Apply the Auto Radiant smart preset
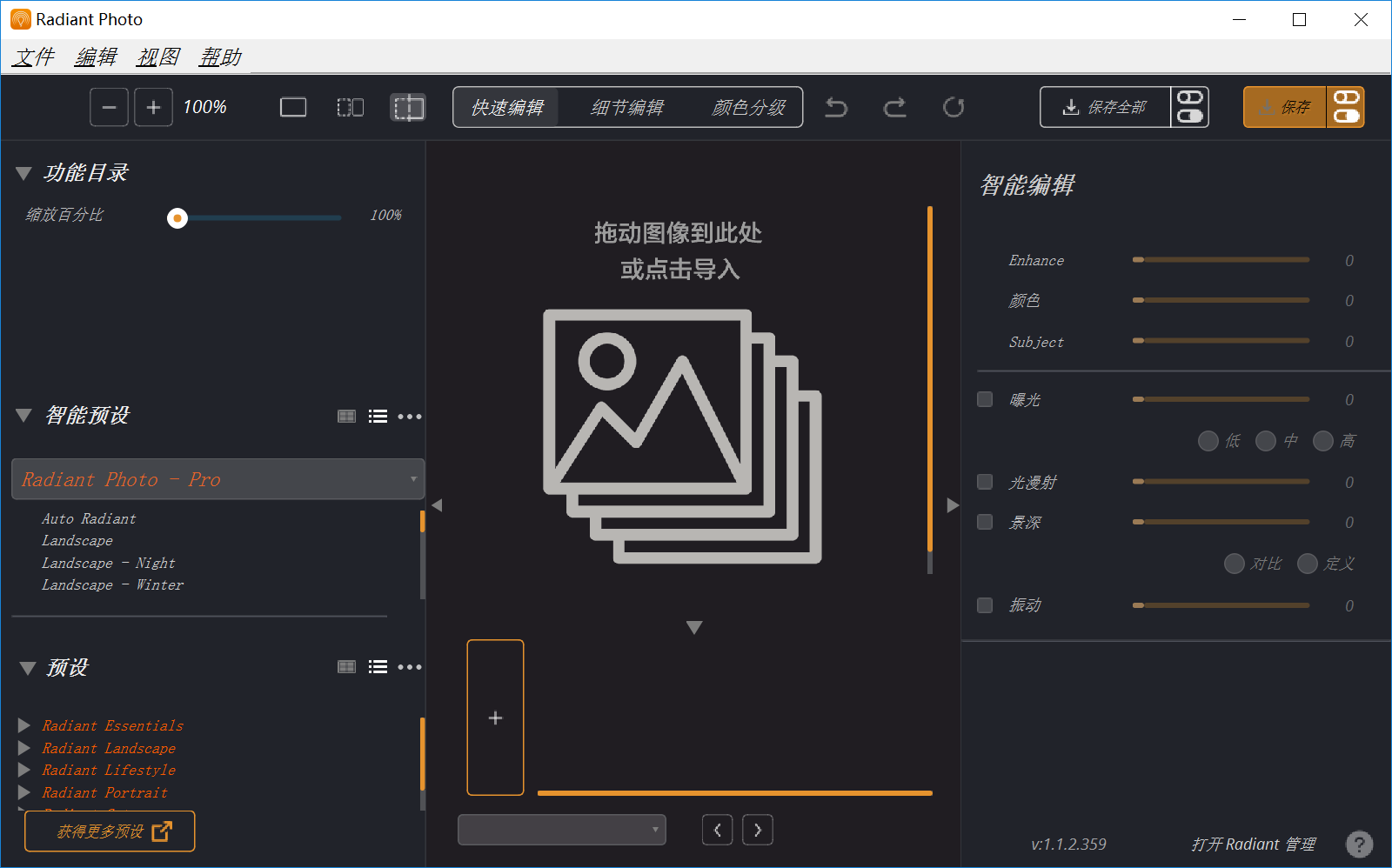This screenshot has height=868, width=1392. 89,518
